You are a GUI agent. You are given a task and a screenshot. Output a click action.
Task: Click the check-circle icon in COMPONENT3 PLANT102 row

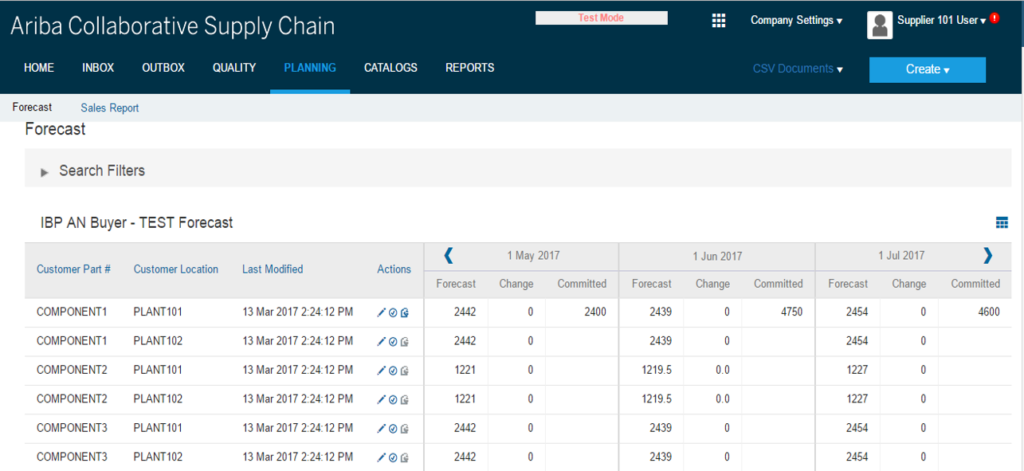[x=393, y=457]
